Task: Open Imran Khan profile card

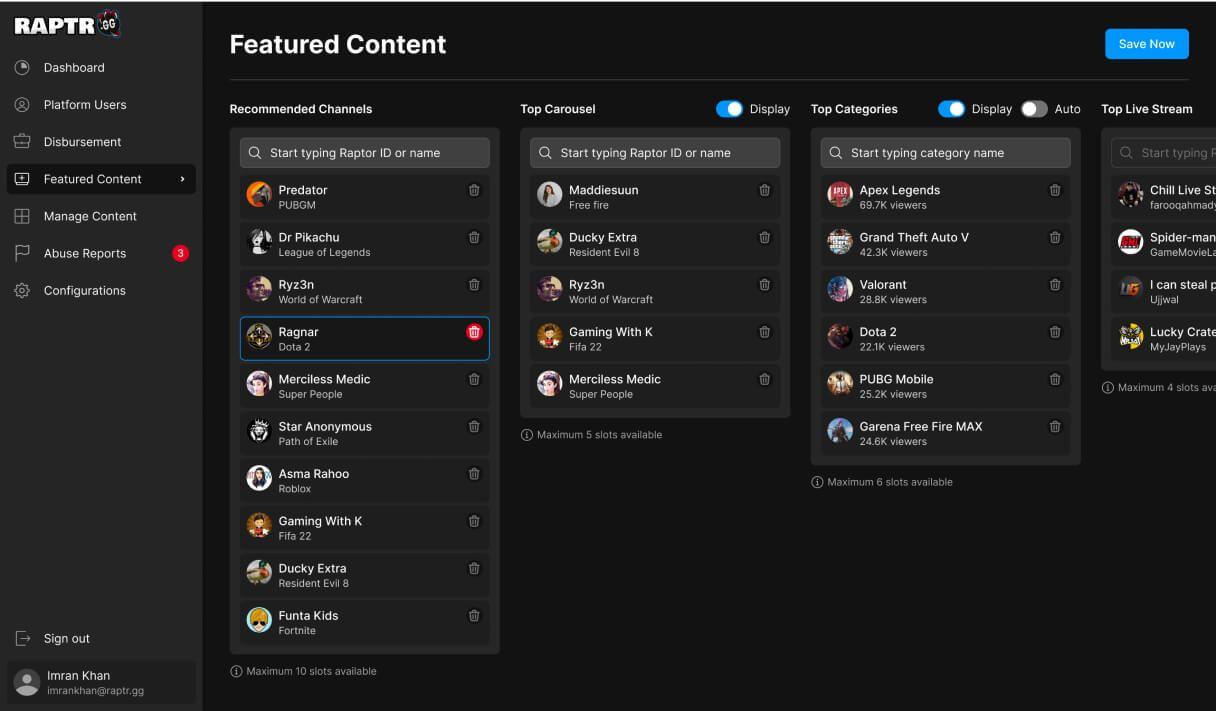Action: coord(101,682)
